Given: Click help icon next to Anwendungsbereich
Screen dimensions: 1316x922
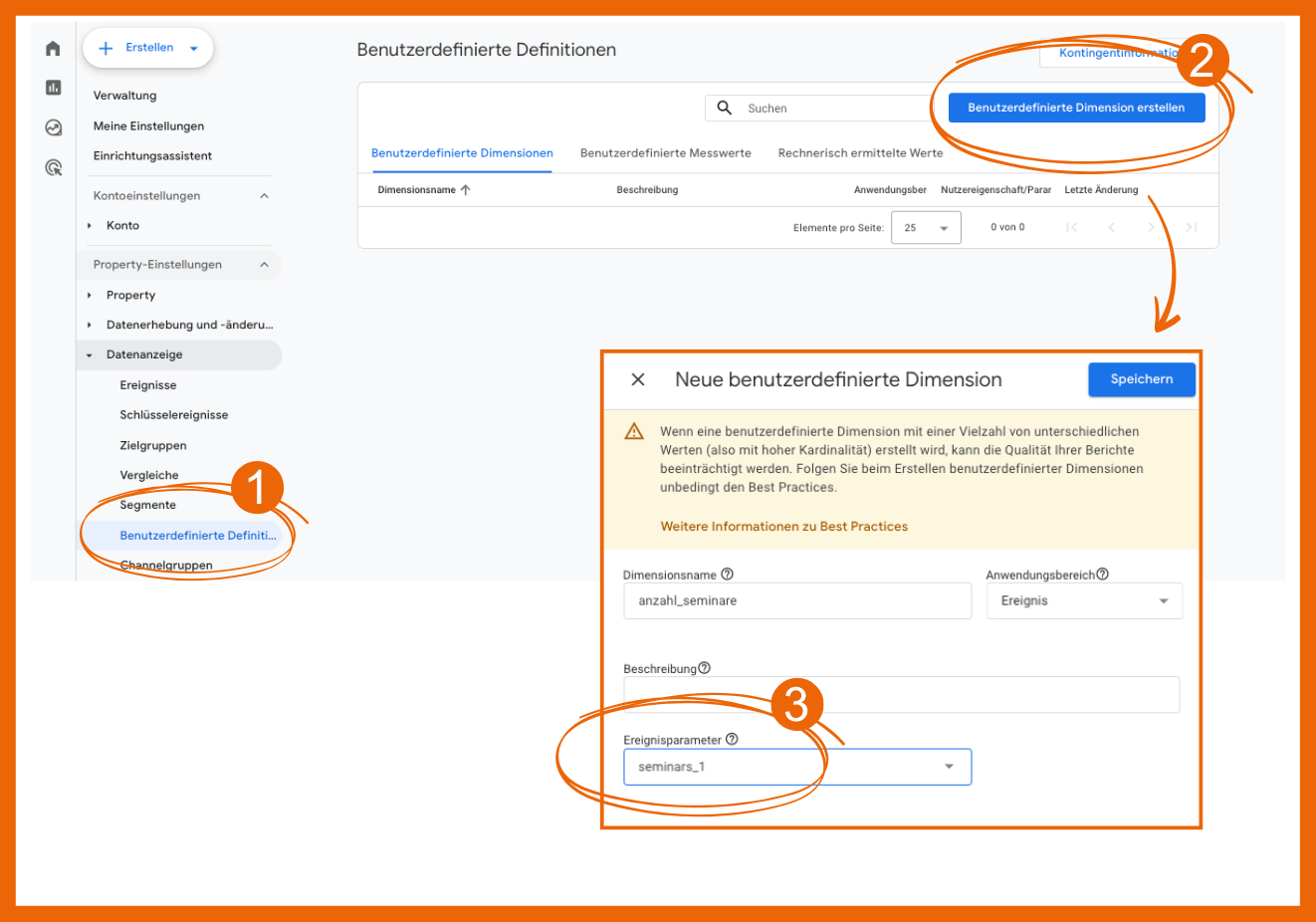Looking at the screenshot, I should point(1102,575).
